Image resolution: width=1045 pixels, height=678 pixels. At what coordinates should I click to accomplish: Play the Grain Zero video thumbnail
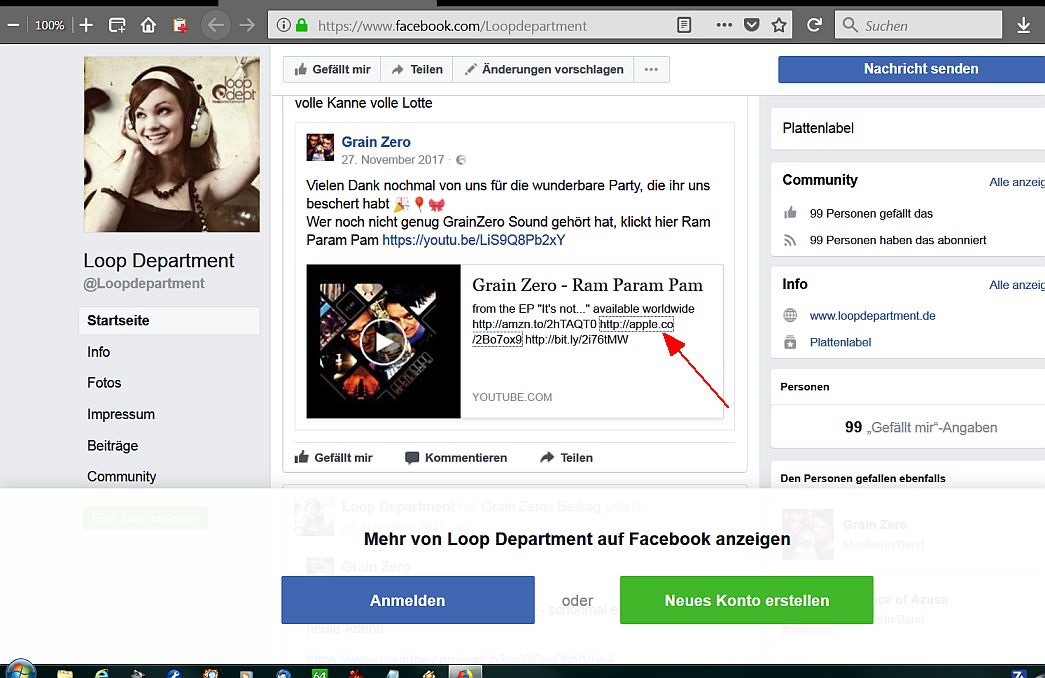tap(383, 342)
